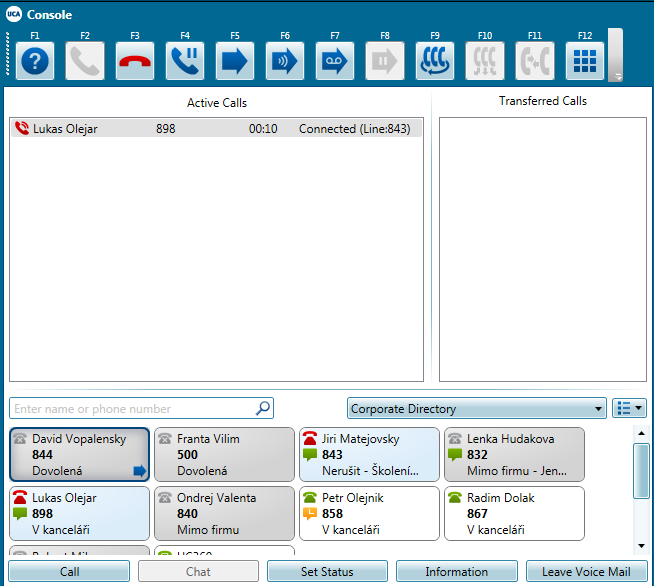Select Radim Dolak contact card
Image resolution: width=654 pixels, height=586 pixels.
click(x=514, y=513)
